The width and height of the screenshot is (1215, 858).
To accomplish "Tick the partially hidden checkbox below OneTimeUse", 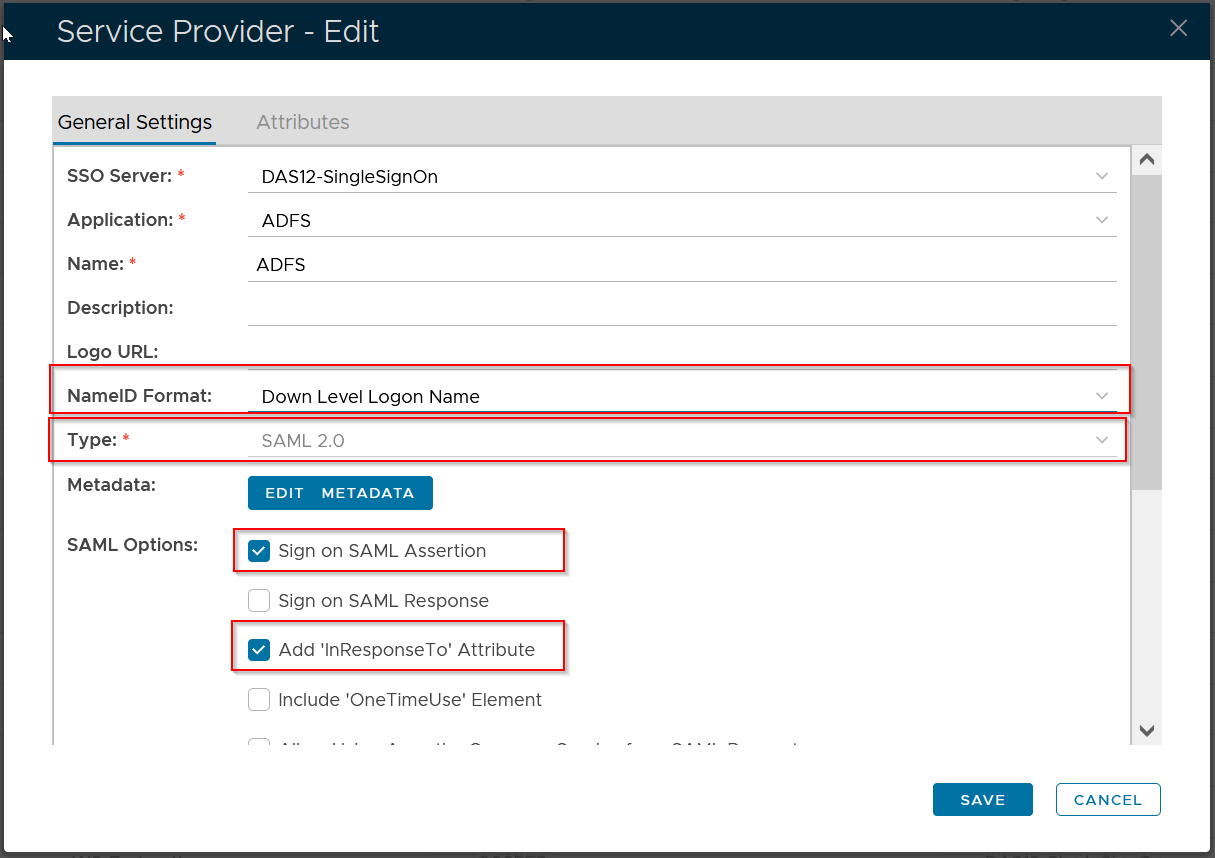I will 259,743.
